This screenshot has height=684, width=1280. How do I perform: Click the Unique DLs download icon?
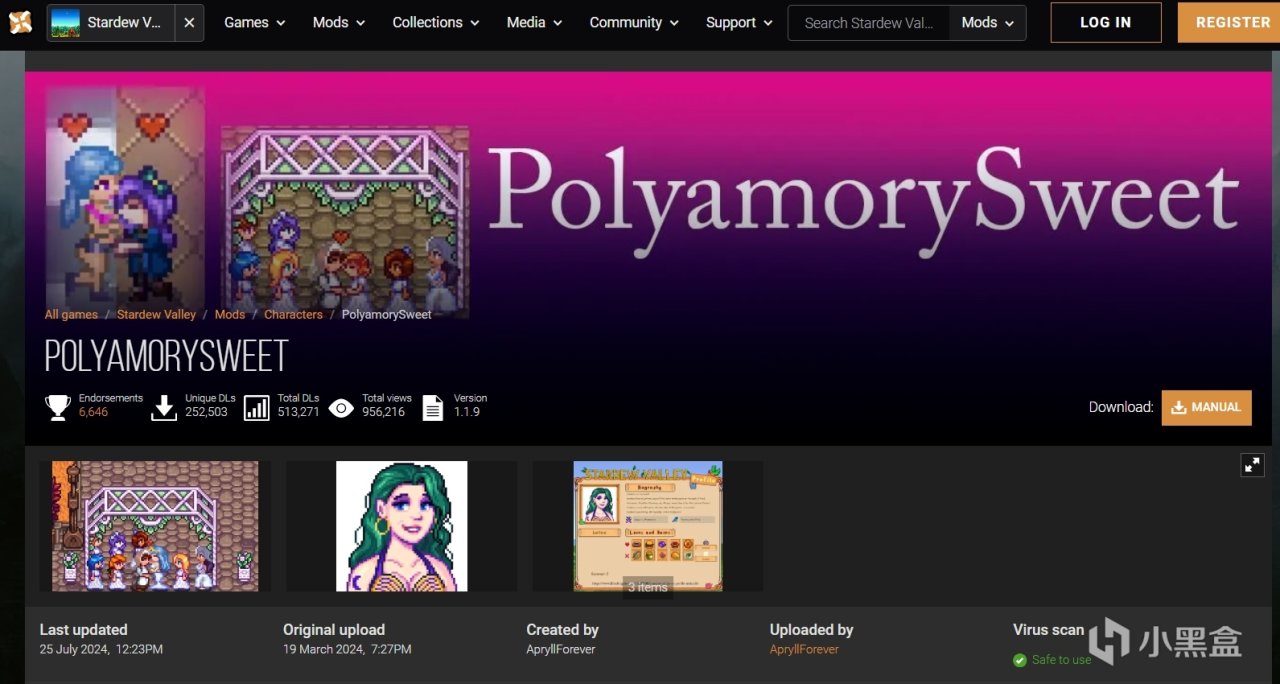point(164,407)
